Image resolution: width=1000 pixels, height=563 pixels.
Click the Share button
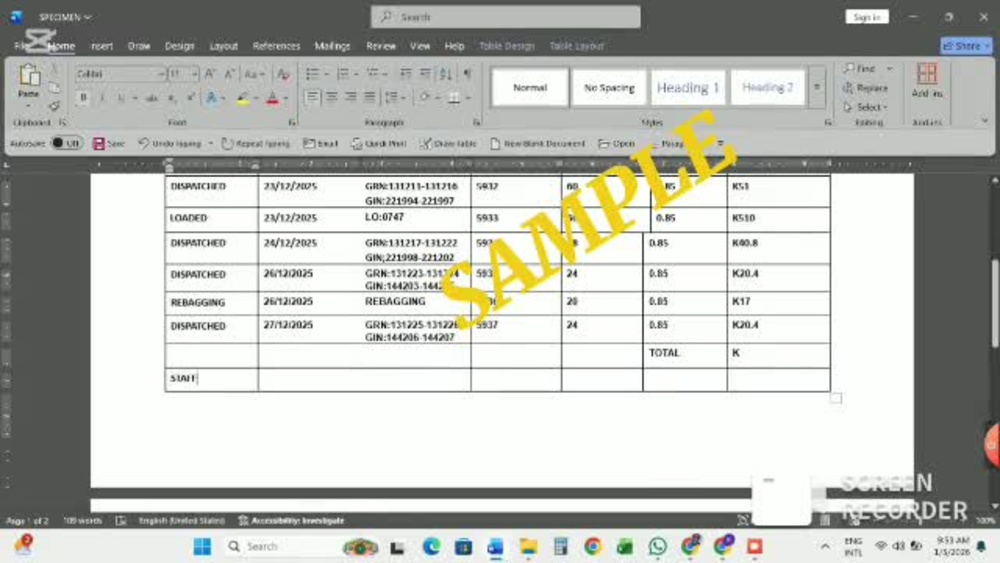click(966, 46)
